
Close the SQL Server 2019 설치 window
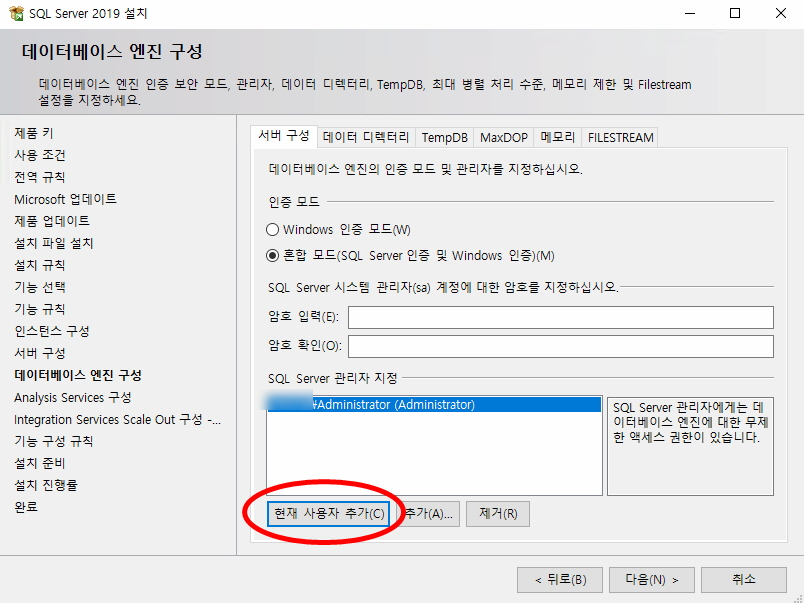point(780,13)
